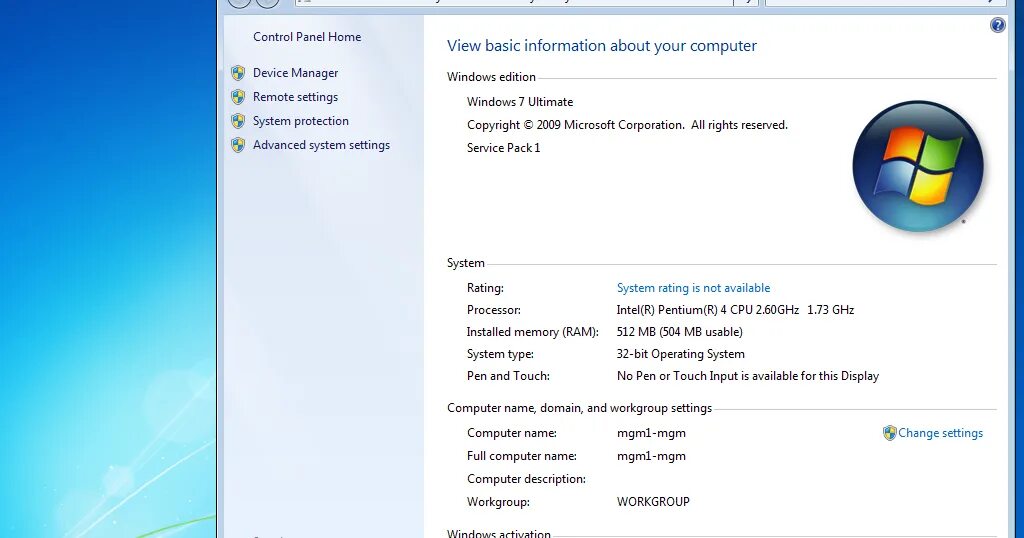Click the No Pen or Touch Input value

click(x=748, y=376)
